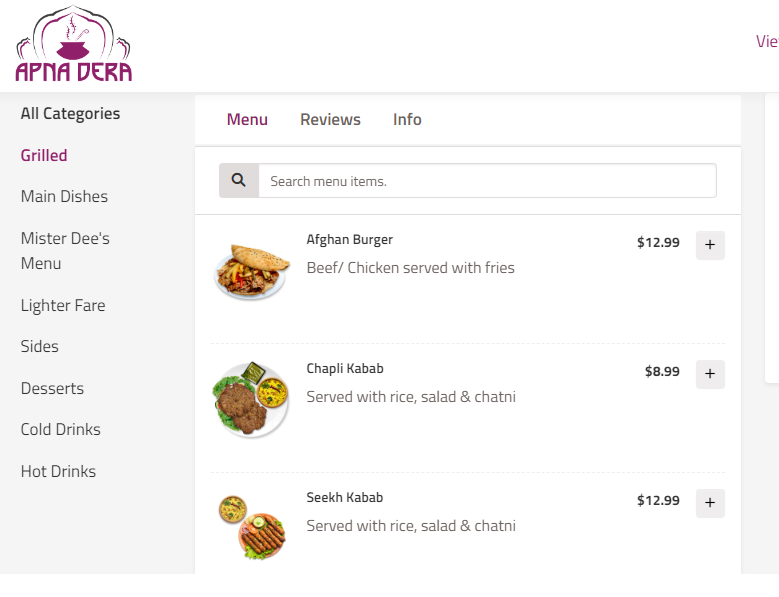The width and height of the screenshot is (779, 597).
Task: Click the search magnifier icon
Action: click(239, 181)
